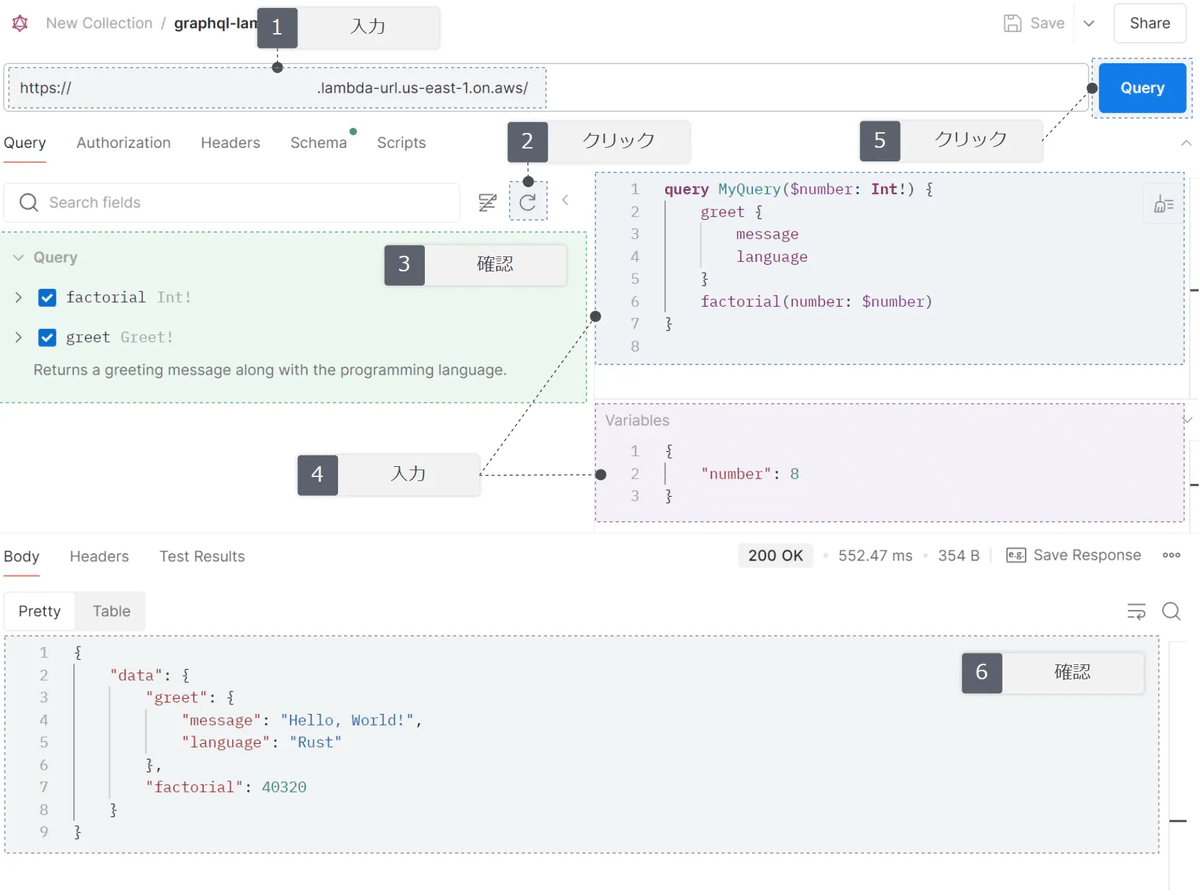Run the Query button
The height and width of the screenshot is (895, 1200).
1141,87
